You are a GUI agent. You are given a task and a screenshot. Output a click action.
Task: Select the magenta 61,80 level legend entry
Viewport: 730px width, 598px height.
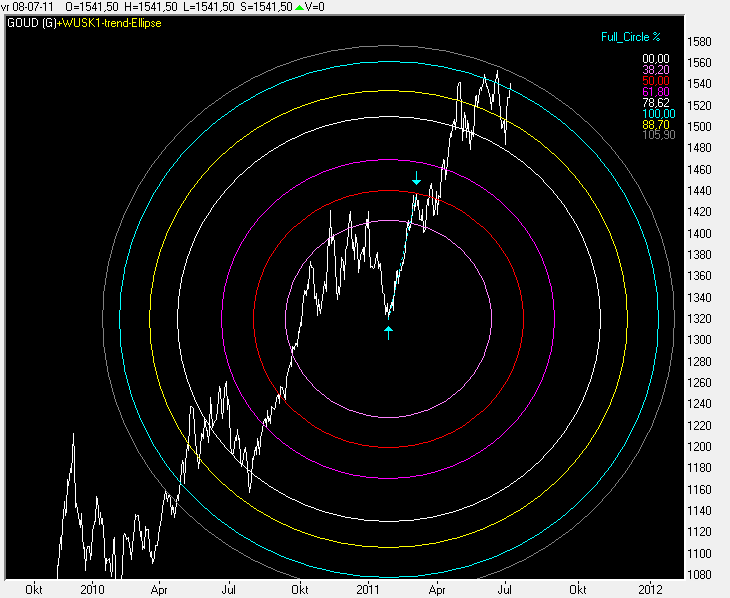(x=655, y=91)
